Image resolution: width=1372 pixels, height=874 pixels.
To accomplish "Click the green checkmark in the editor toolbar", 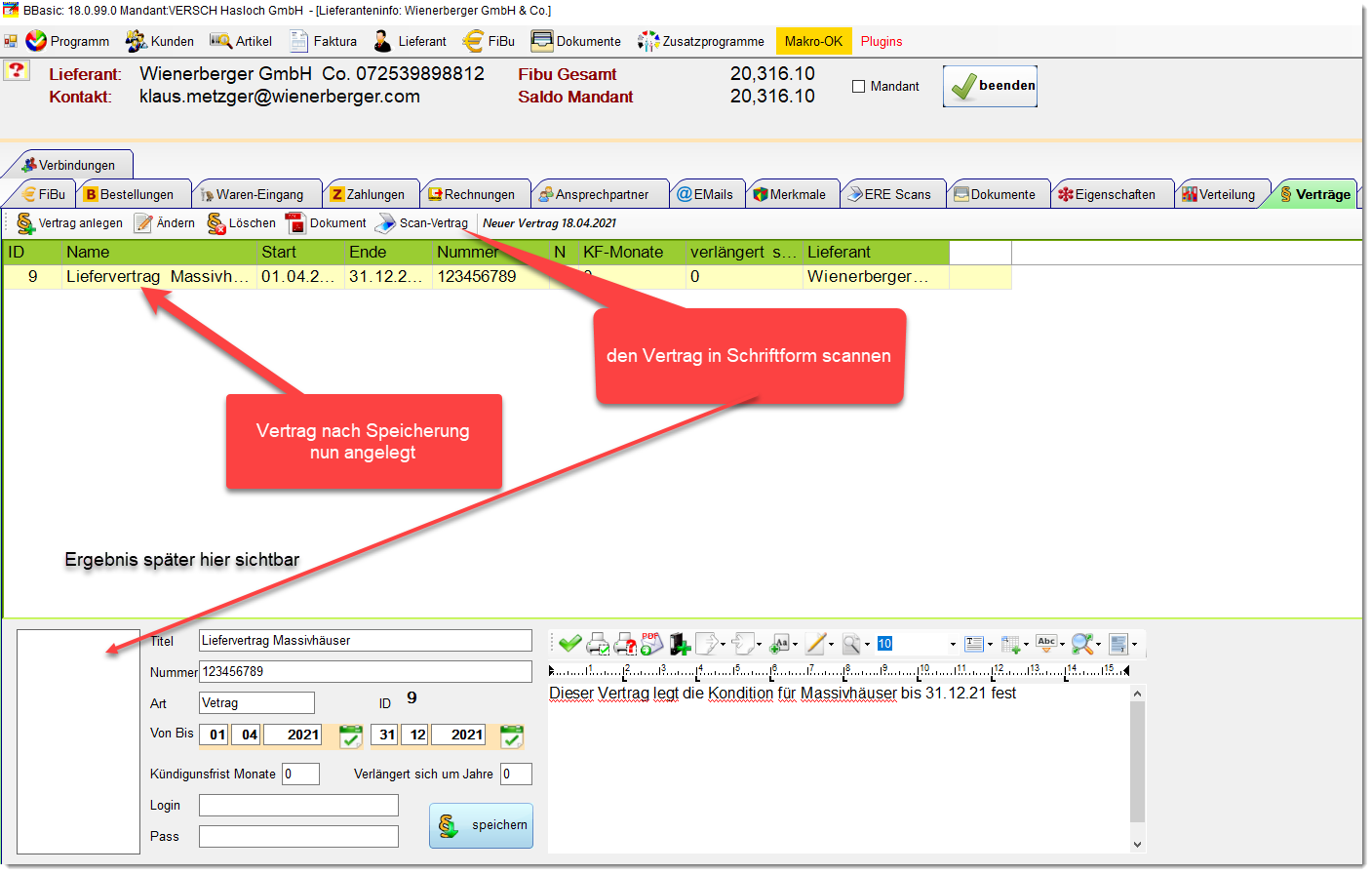I will coord(570,644).
